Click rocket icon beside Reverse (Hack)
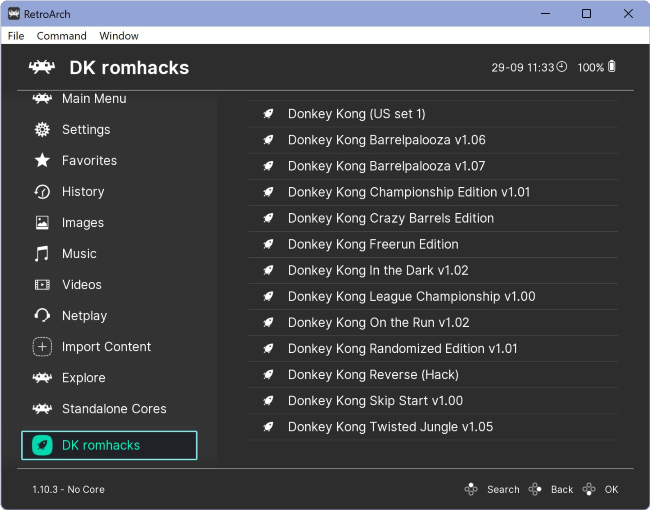The height and width of the screenshot is (510, 650). tap(268, 375)
